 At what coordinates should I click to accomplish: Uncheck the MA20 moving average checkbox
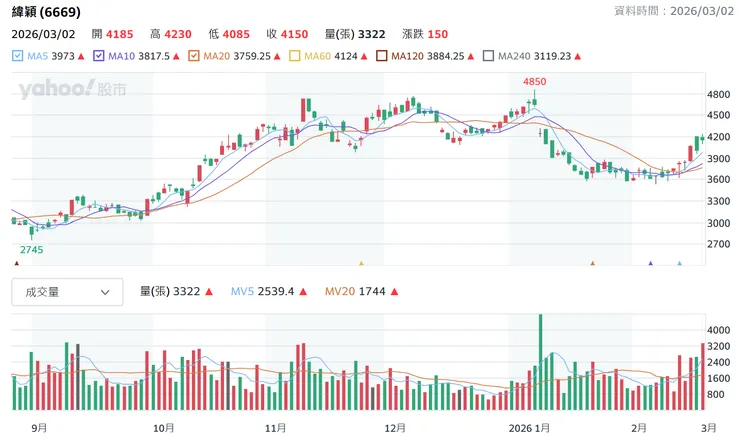(193, 56)
